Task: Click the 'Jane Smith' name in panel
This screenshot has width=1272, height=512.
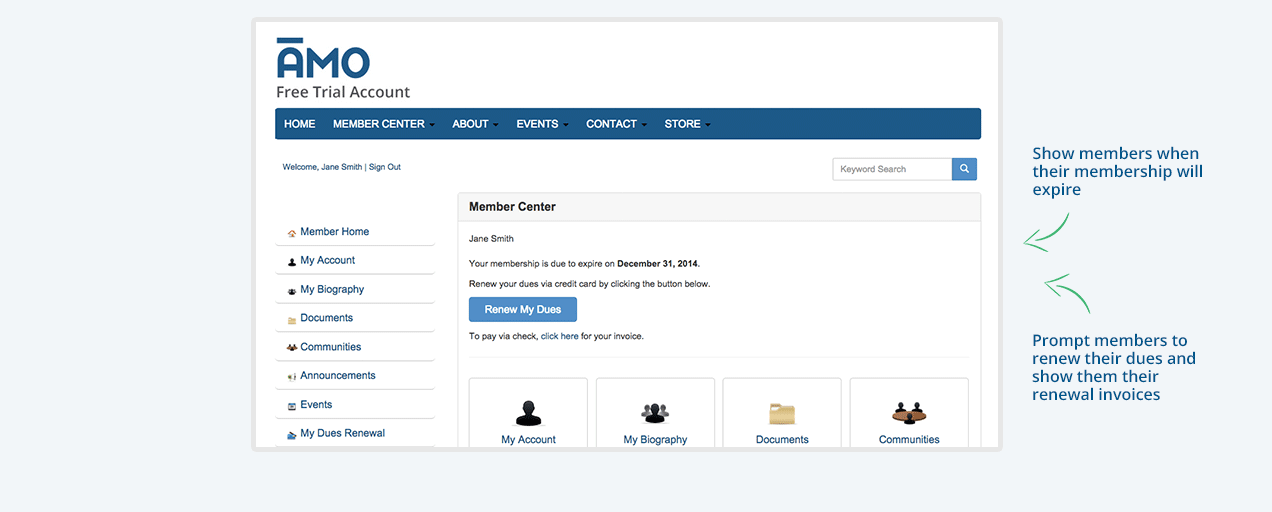Action: pyautogui.click(x=491, y=239)
